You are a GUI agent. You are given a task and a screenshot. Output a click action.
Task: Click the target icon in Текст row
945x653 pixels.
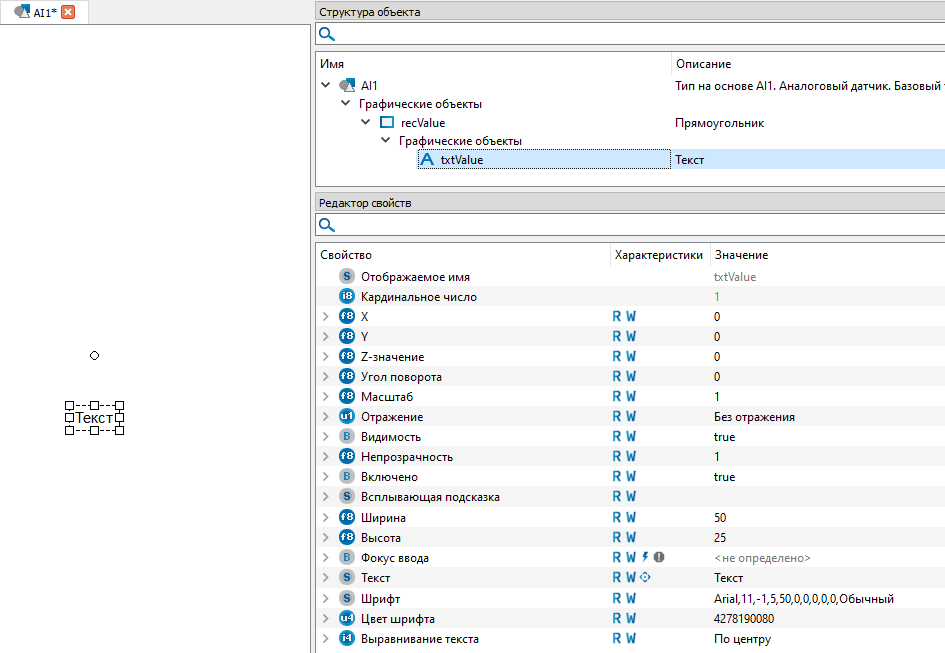[x=645, y=577]
